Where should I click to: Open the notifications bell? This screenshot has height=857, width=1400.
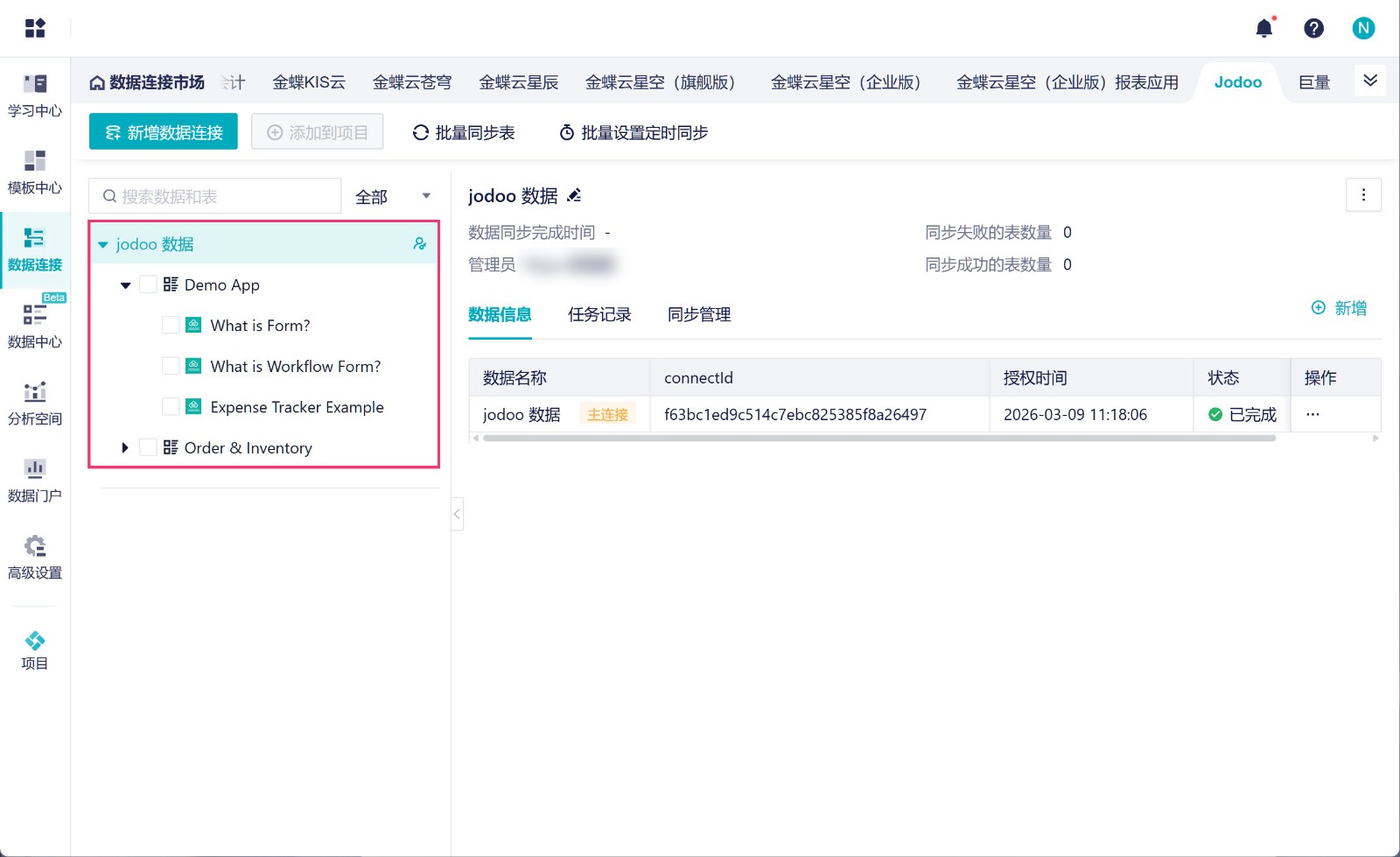click(x=1264, y=28)
